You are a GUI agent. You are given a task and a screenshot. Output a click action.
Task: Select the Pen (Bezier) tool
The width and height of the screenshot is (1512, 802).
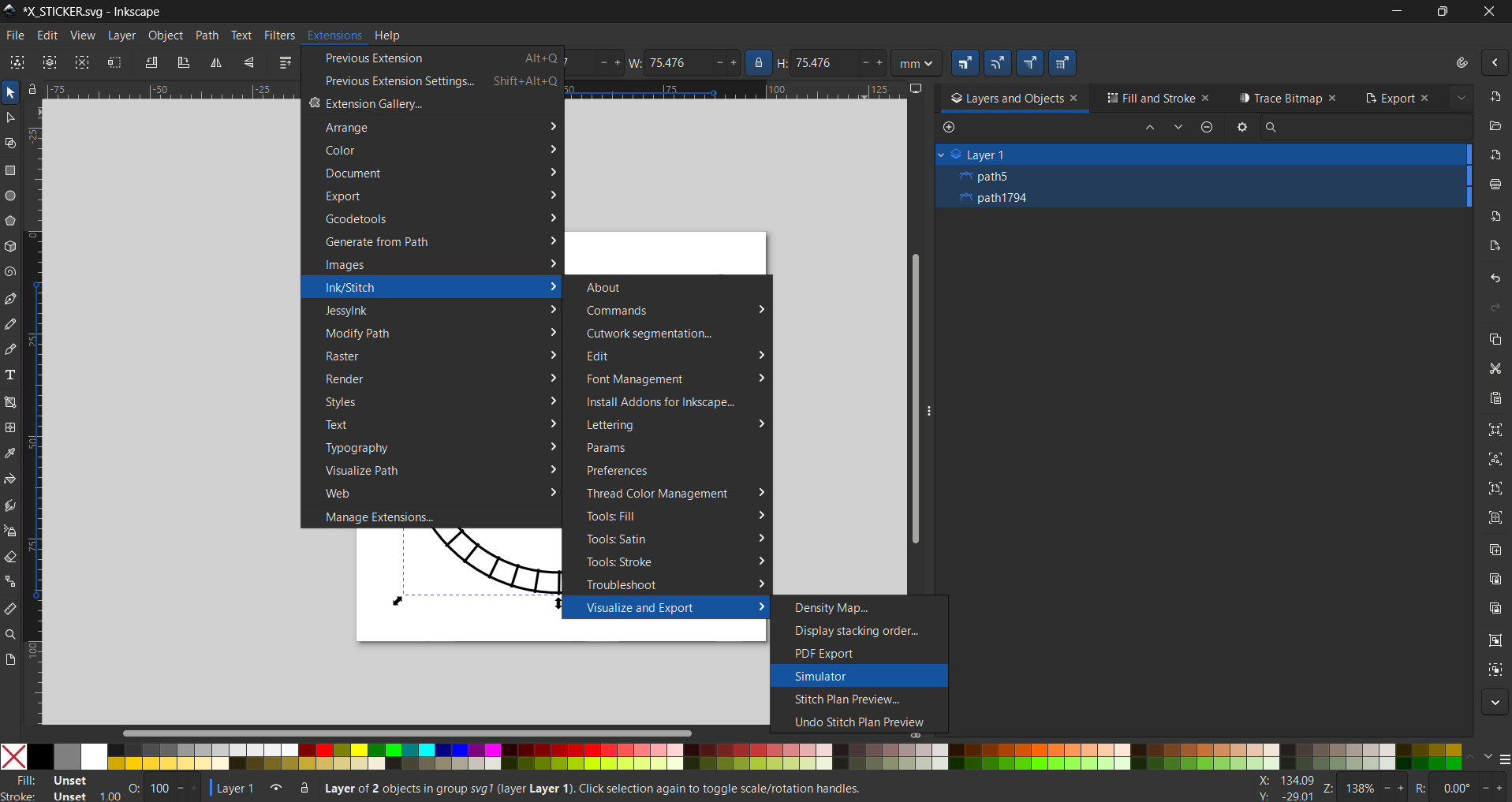[x=10, y=299]
